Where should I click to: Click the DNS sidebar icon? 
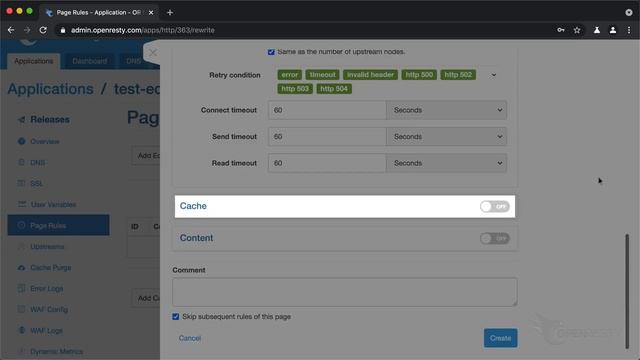click(22, 162)
